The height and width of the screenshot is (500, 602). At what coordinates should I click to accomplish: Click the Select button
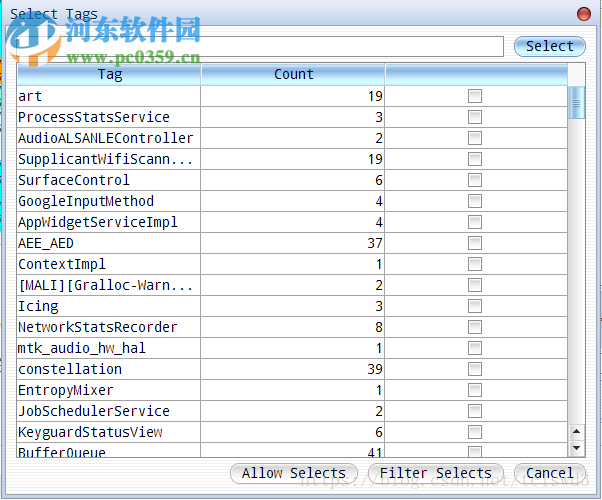549,46
